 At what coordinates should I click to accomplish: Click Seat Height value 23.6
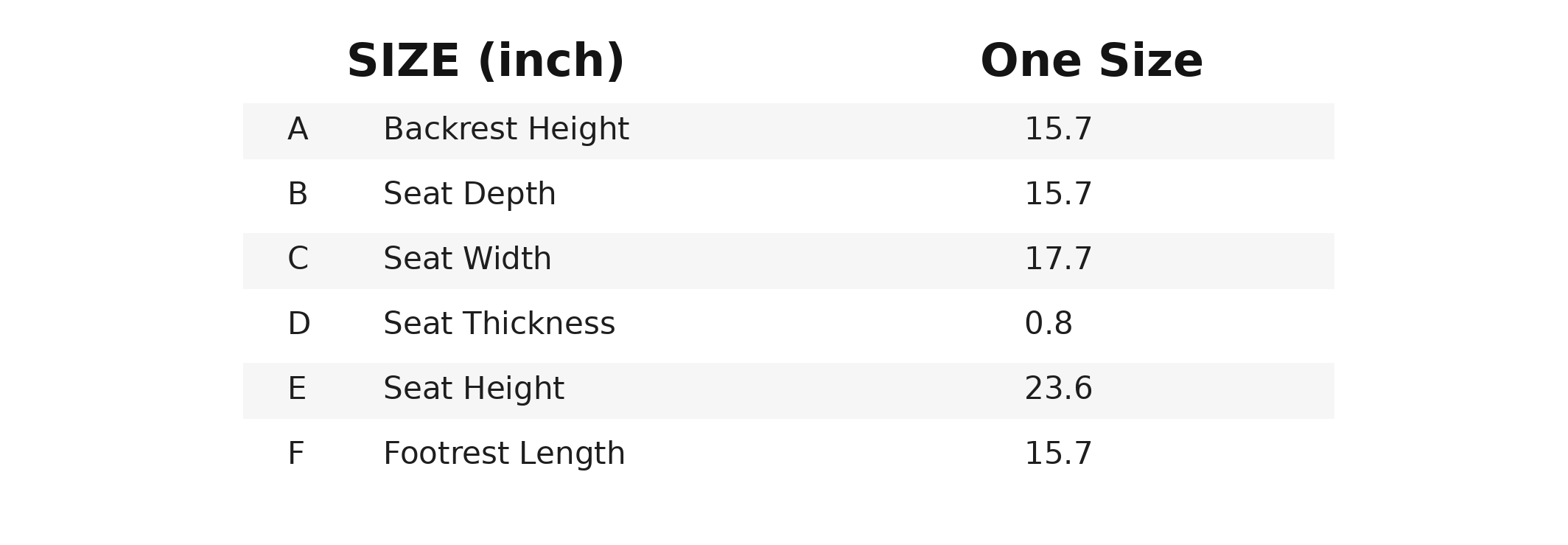[1058, 389]
